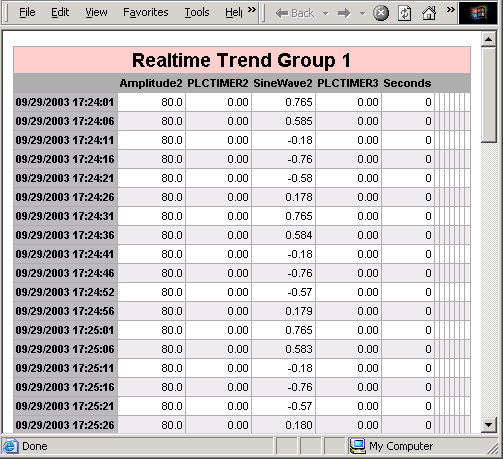Click the vertical scrollbar thumb
503x459 pixels.
[489, 95]
